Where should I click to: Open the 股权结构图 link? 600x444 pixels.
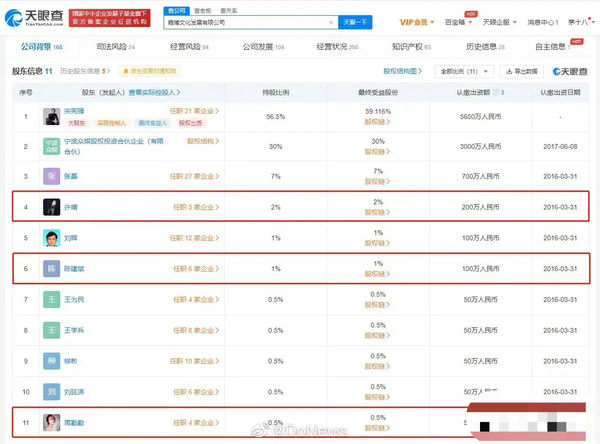click(403, 71)
